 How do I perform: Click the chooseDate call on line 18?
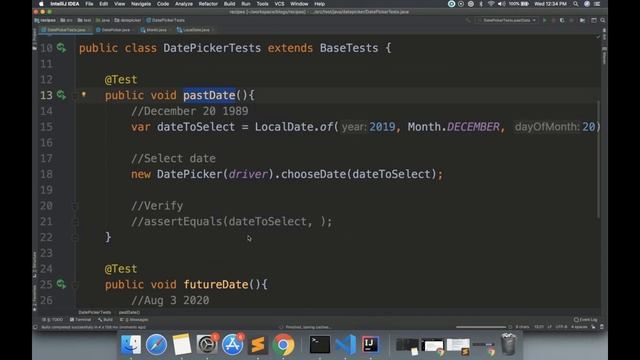pyautogui.click(x=313, y=174)
